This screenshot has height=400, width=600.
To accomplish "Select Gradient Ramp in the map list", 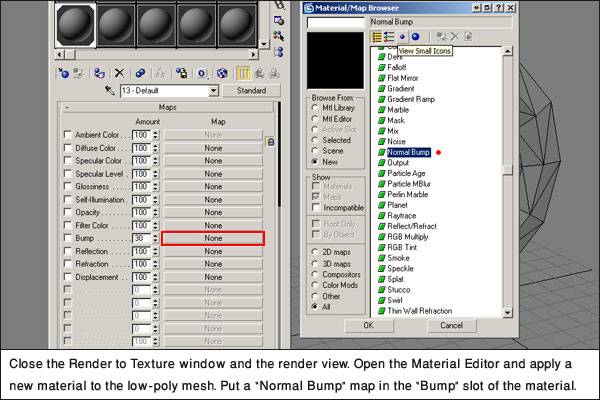I will [411, 99].
